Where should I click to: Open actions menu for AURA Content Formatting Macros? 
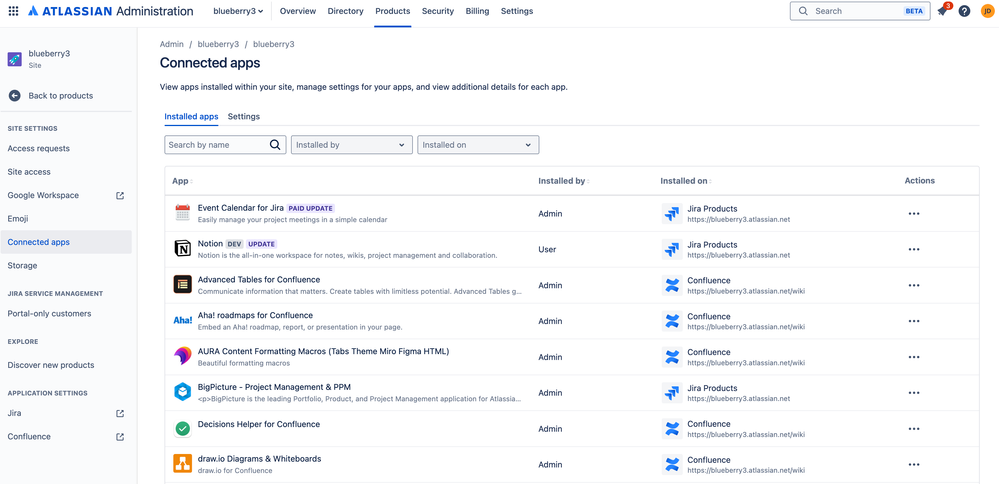click(914, 357)
